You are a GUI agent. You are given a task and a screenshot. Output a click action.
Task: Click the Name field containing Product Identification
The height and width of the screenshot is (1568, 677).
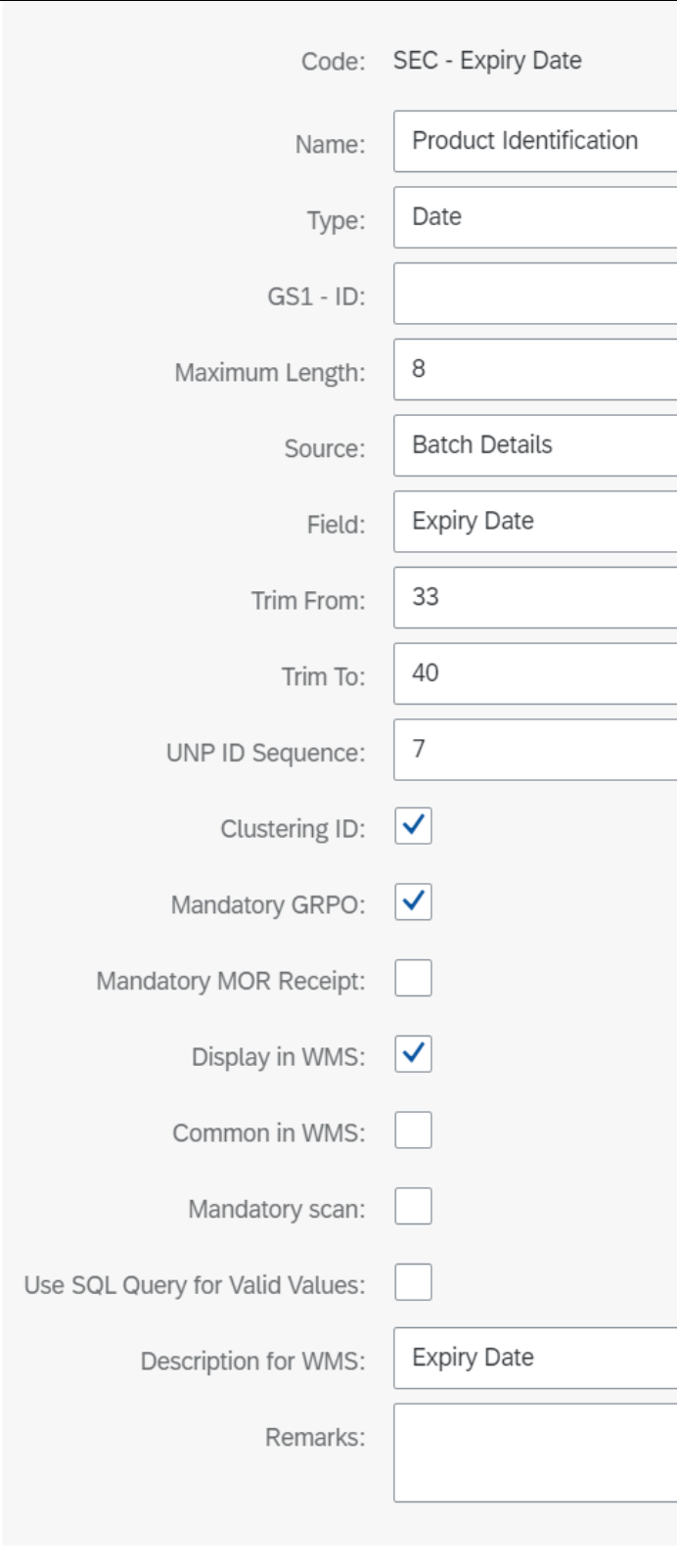pyautogui.click(x=535, y=142)
